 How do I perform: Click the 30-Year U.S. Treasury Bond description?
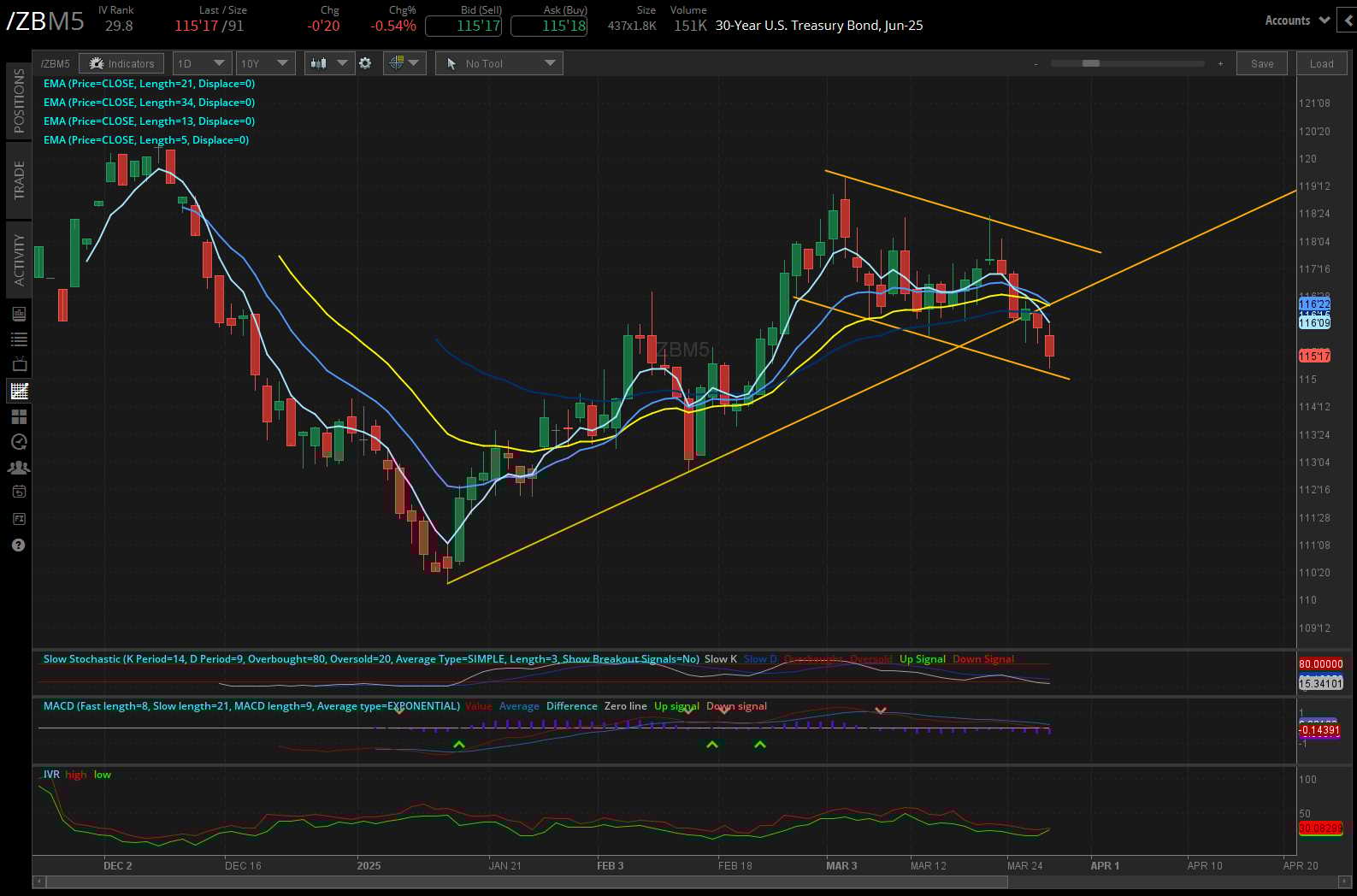[x=819, y=26]
